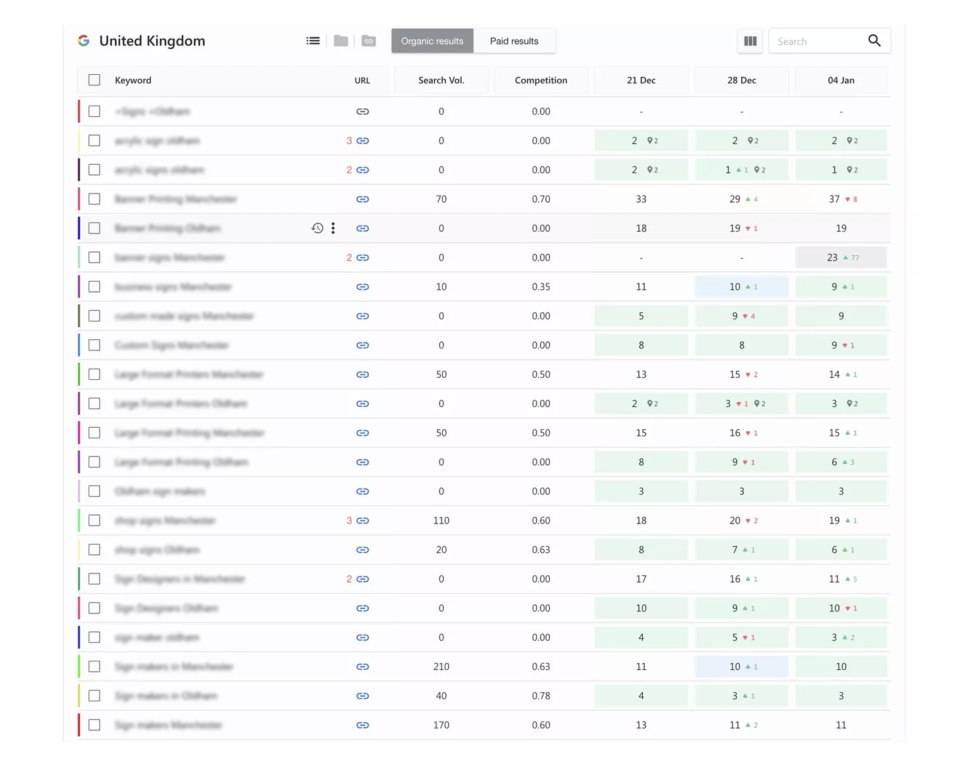The image size is (980, 765).
Task: Click the 04 Jan date column header
Action: tap(841, 80)
